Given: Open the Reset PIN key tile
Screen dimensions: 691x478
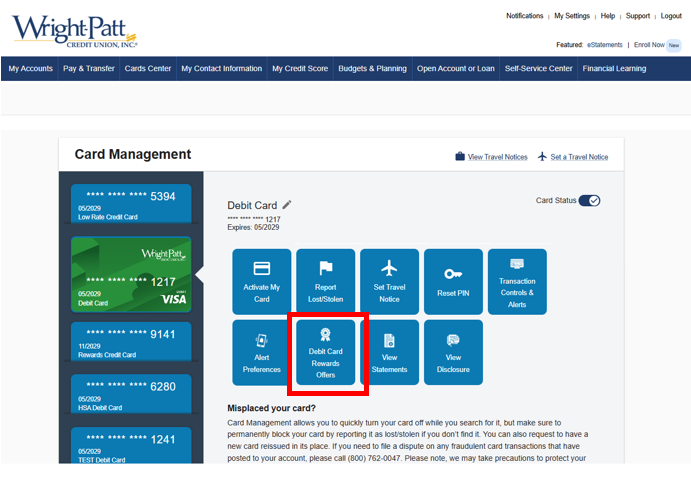Looking at the screenshot, I should (453, 282).
